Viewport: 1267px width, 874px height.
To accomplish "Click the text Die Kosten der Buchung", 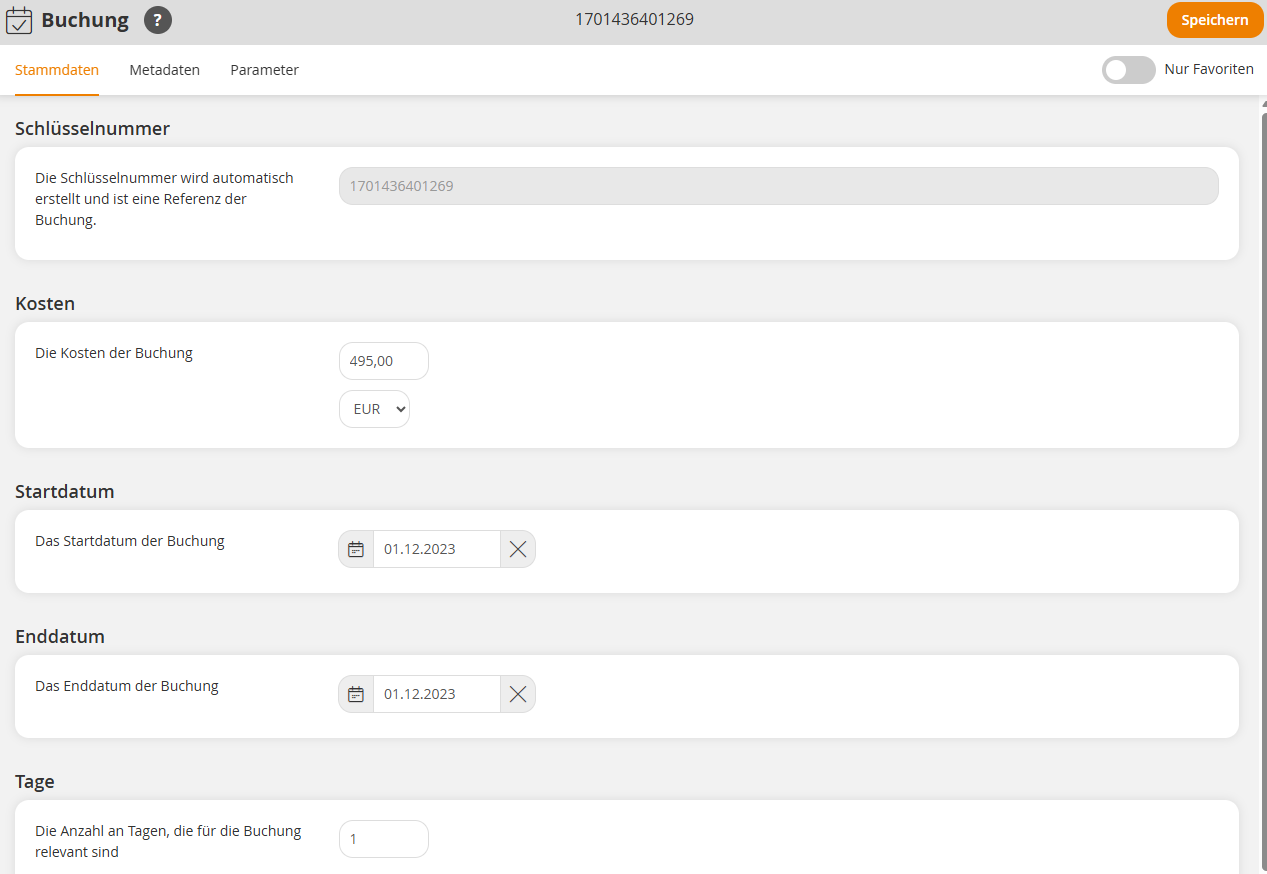I will pos(114,353).
